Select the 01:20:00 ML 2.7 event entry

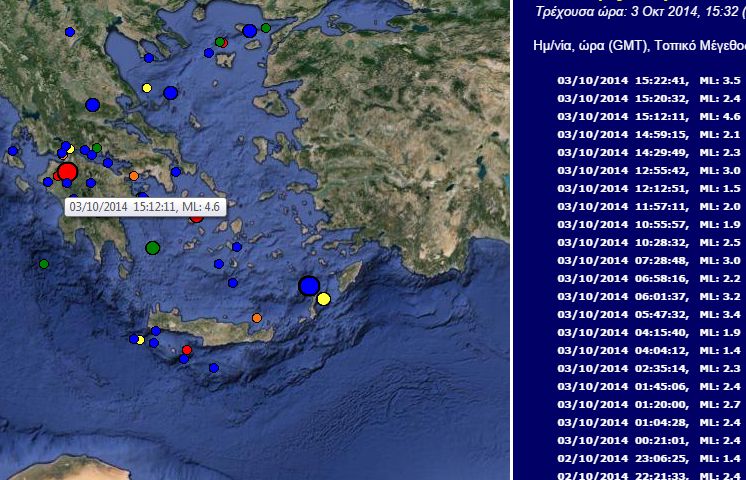tap(648, 404)
